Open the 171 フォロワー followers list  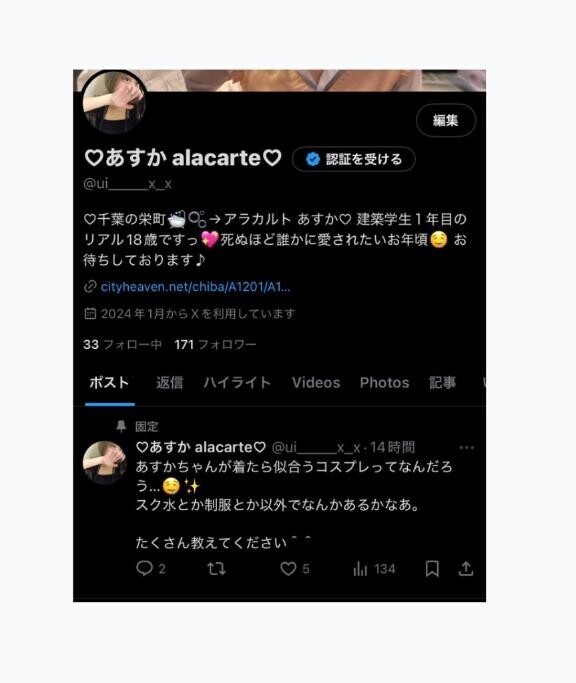point(215,345)
